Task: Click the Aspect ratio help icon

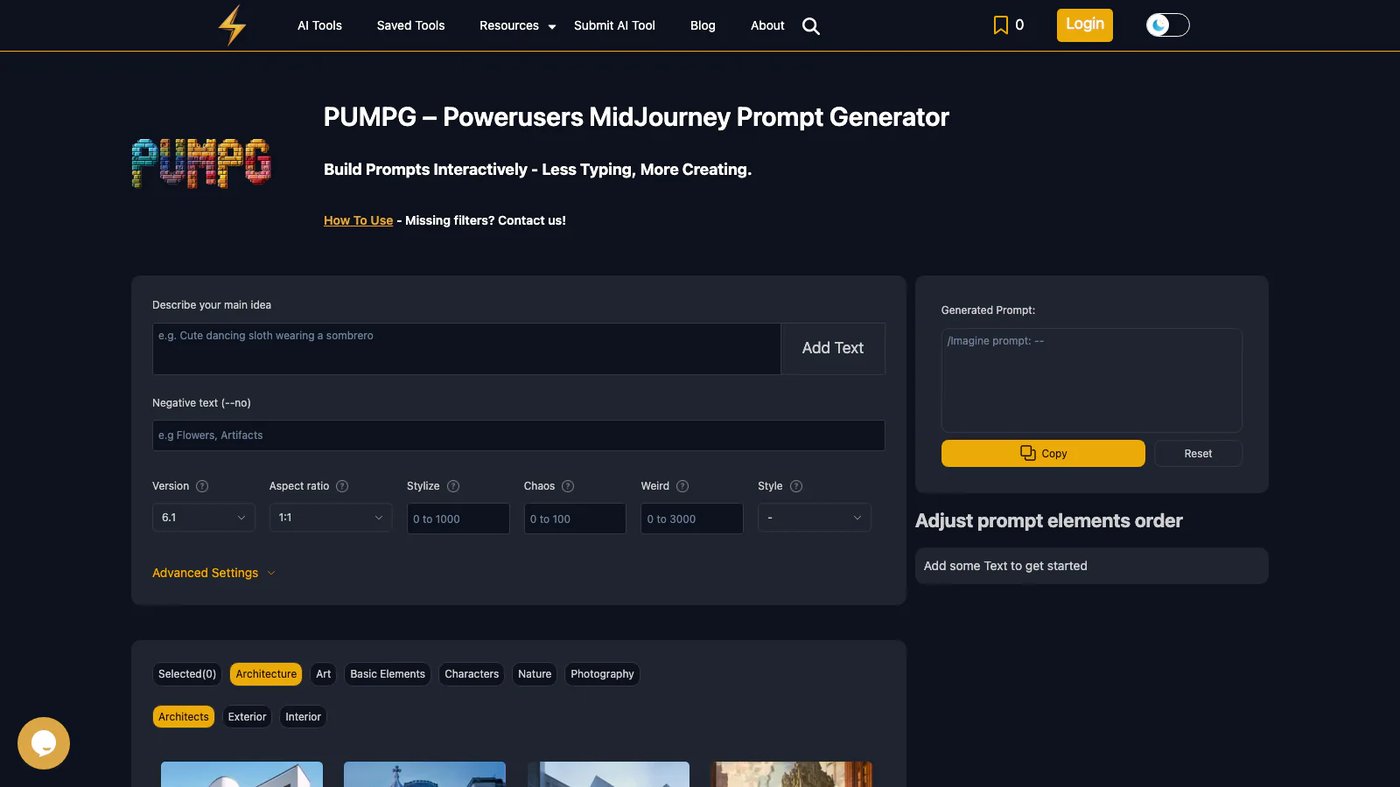Action: tap(342, 486)
